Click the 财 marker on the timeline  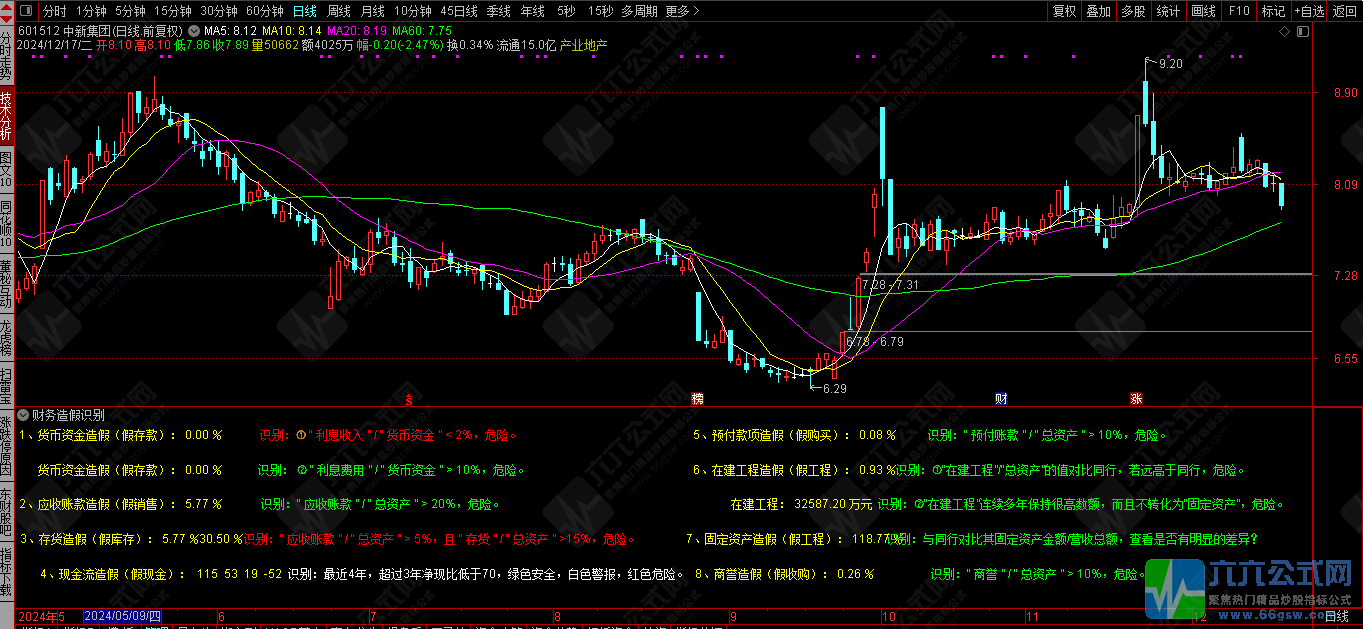(x=1001, y=398)
